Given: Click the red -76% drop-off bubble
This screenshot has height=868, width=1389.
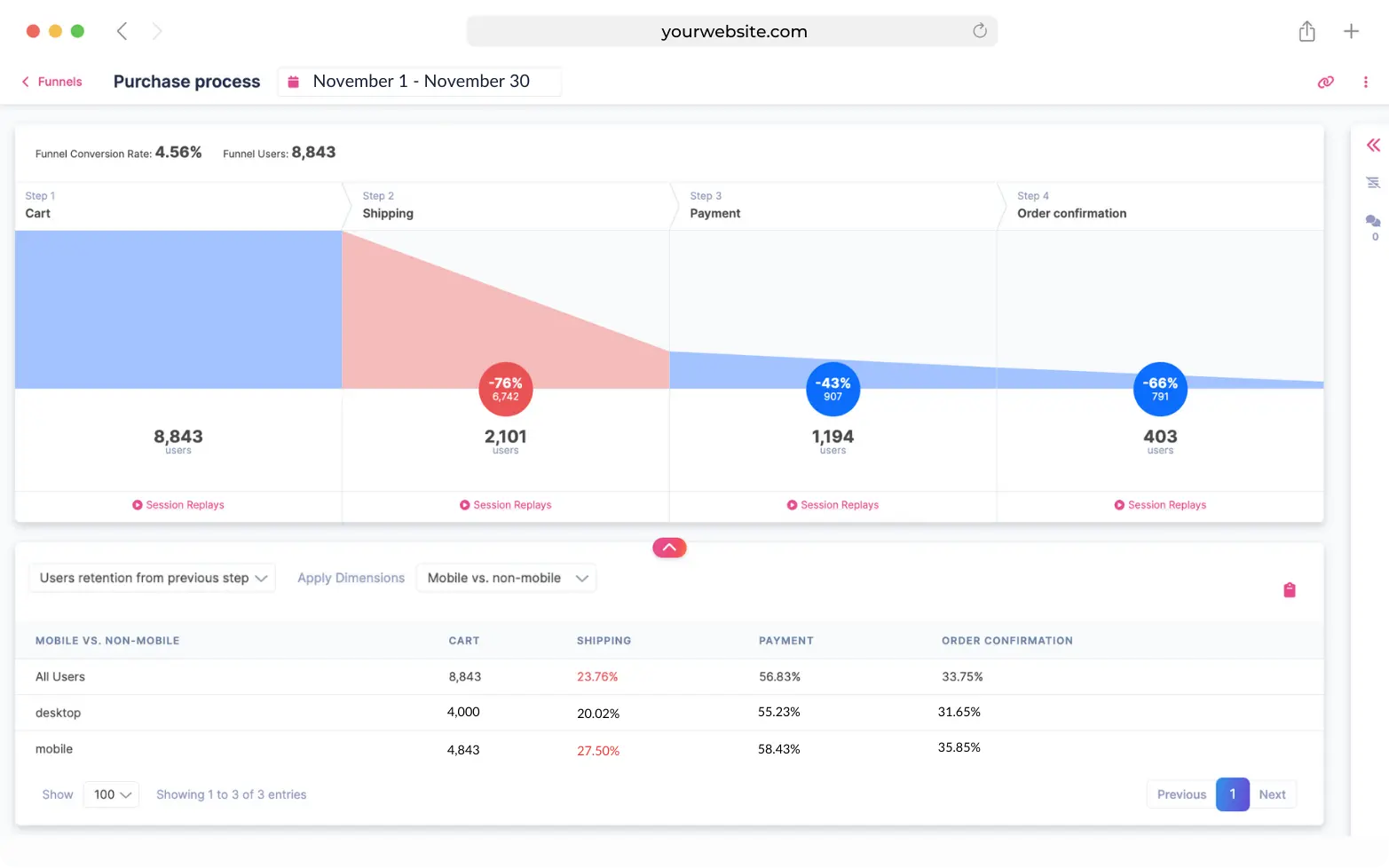Looking at the screenshot, I should (x=506, y=389).
